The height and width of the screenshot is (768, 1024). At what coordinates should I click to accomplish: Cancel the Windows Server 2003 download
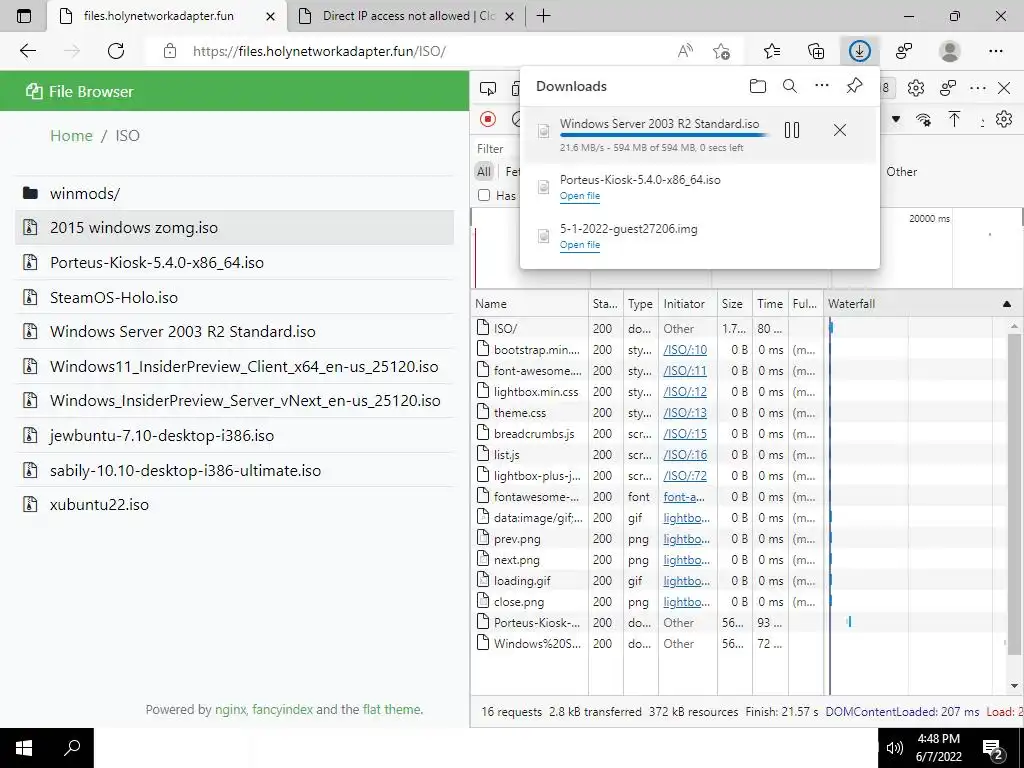pyautogui.click(x=840, y=130)
